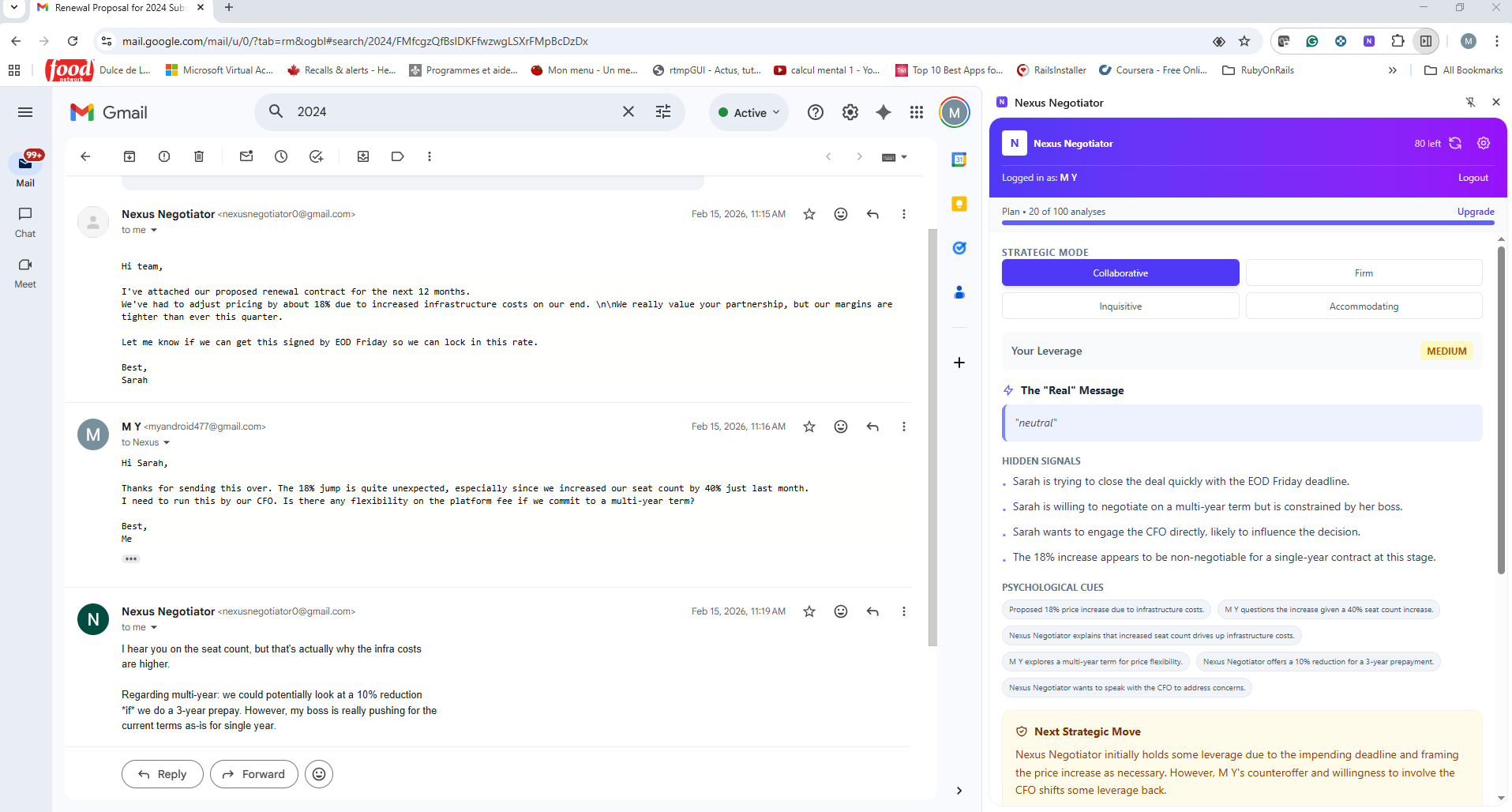
Task: Star Sarah's 11:15 AM message
Action: coord(809,214)
